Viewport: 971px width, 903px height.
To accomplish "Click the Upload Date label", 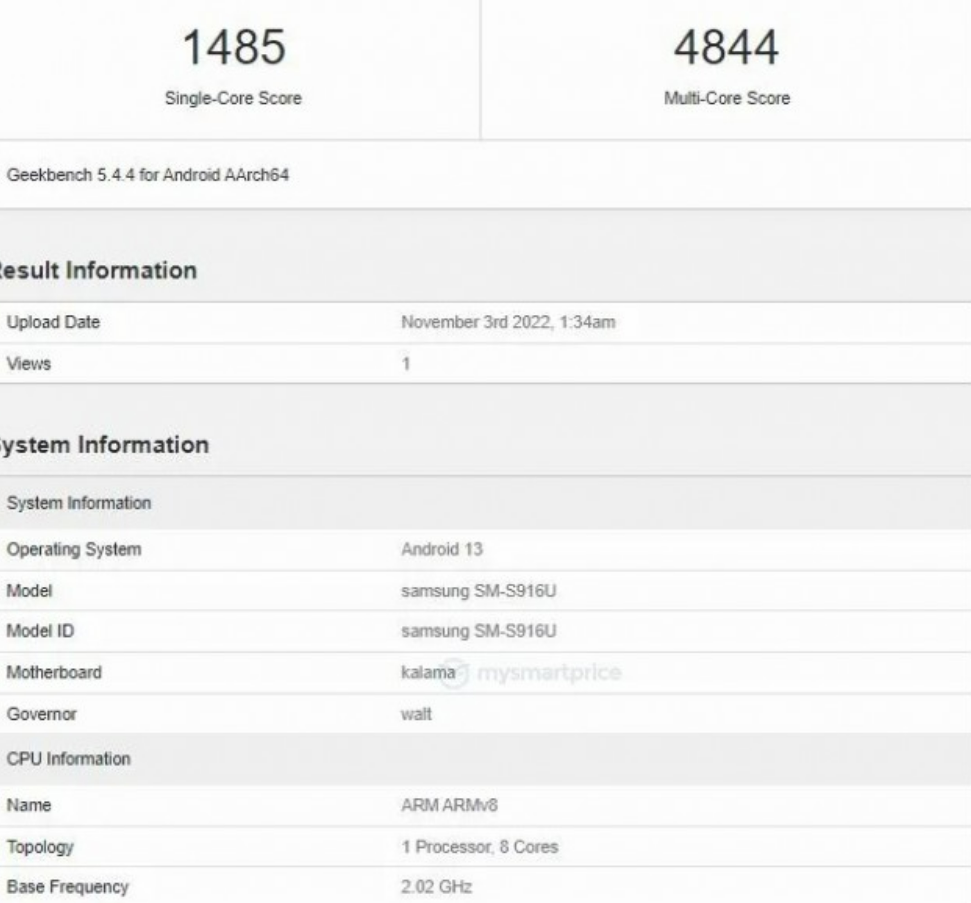I will point(53,322).
